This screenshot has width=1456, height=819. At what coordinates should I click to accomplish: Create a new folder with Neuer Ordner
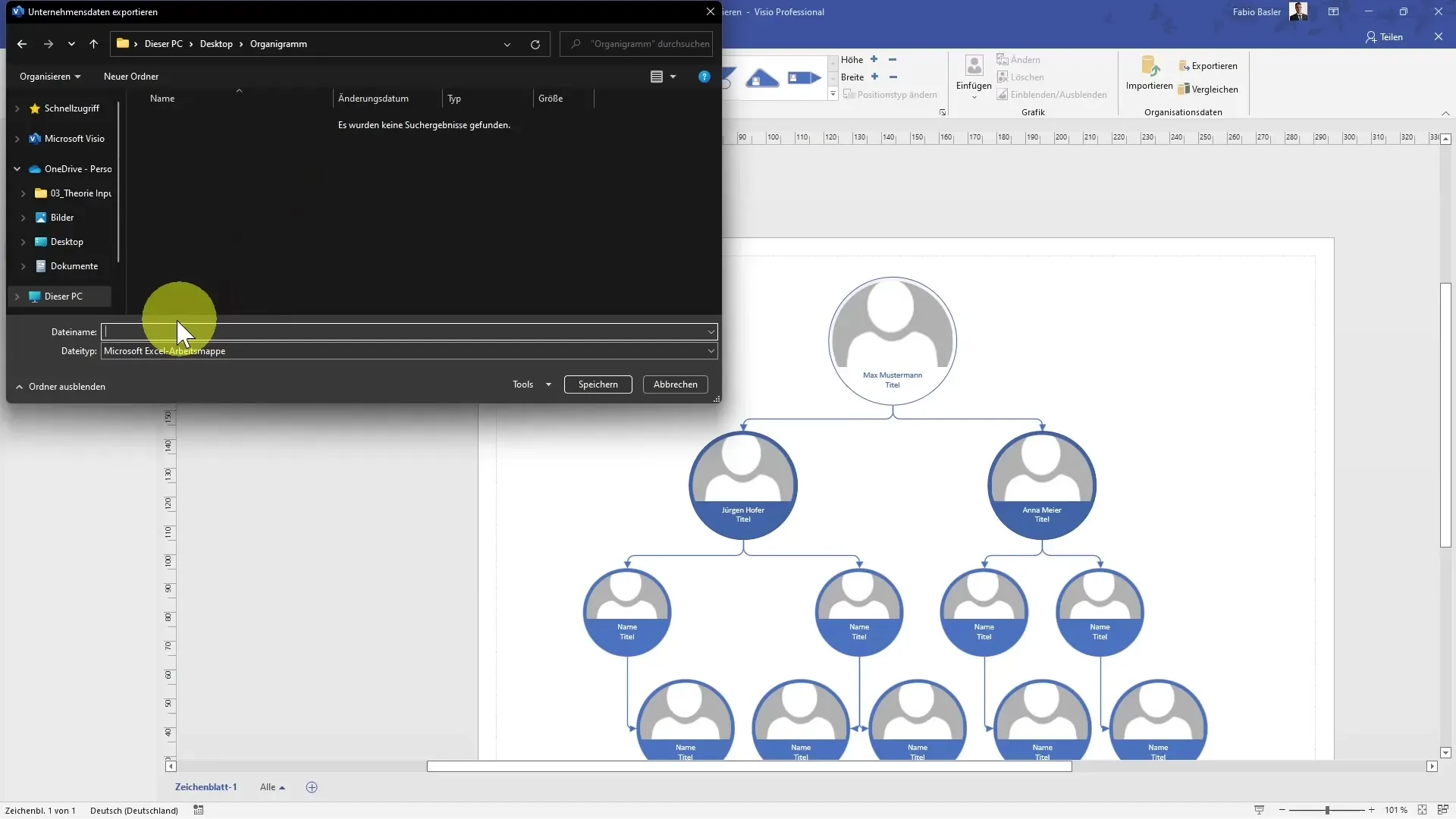[131, 77]
